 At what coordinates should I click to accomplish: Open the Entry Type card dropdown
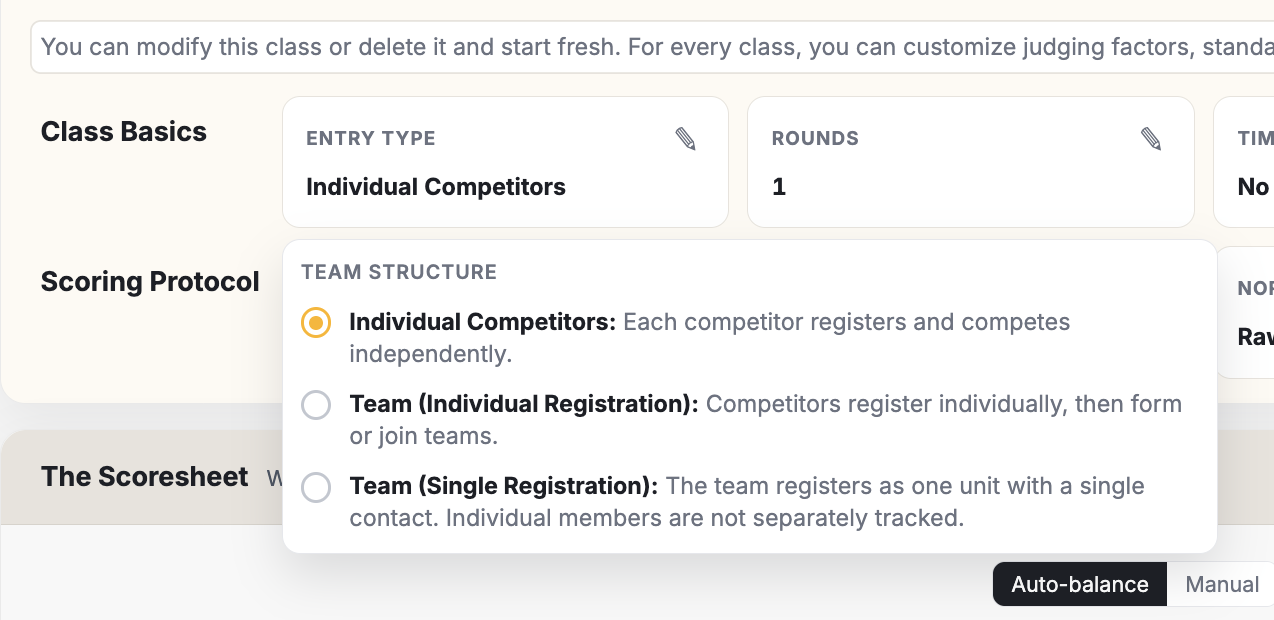point(505,162)
